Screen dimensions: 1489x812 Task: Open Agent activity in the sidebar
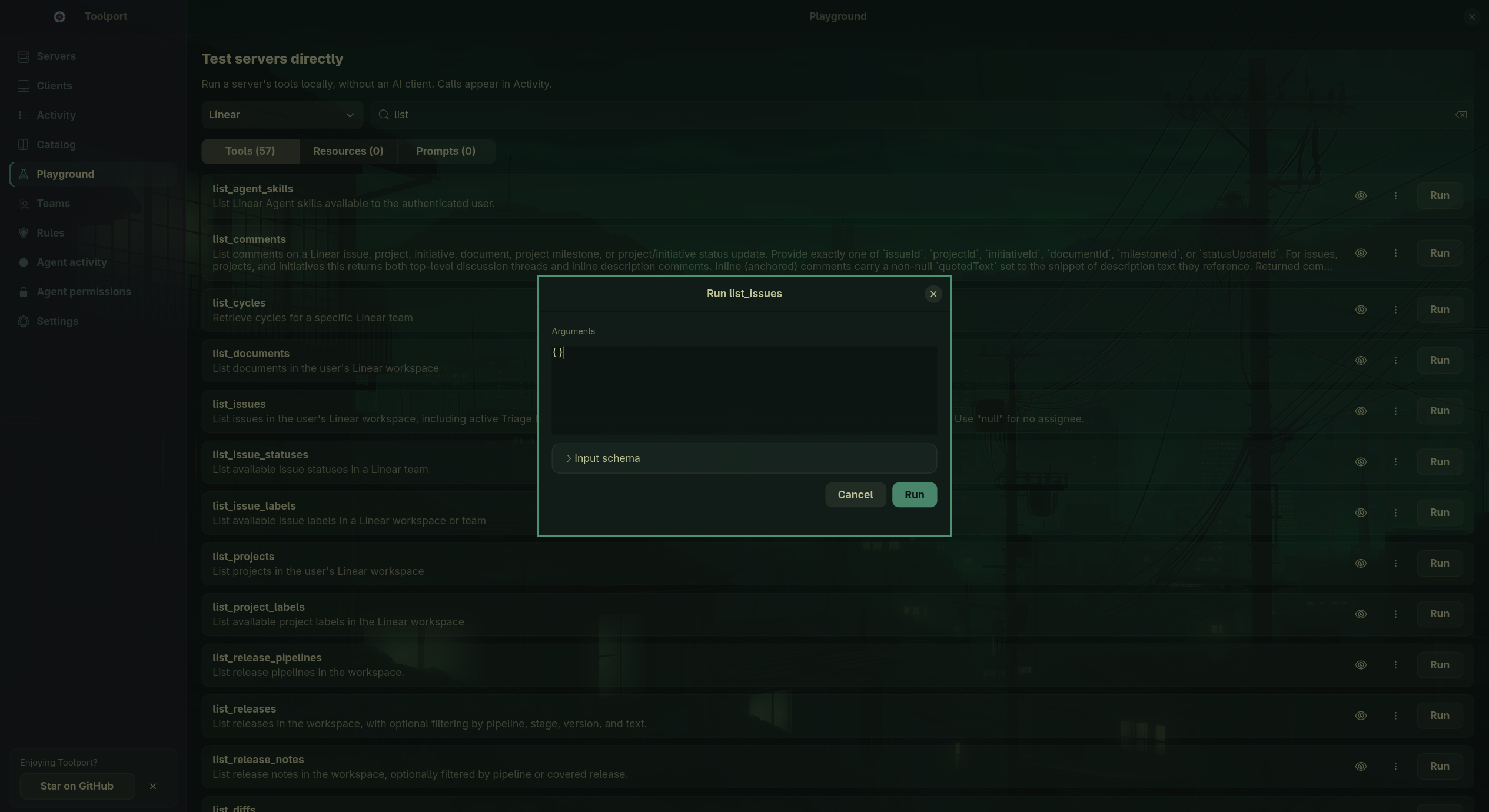tap(93, 262)
